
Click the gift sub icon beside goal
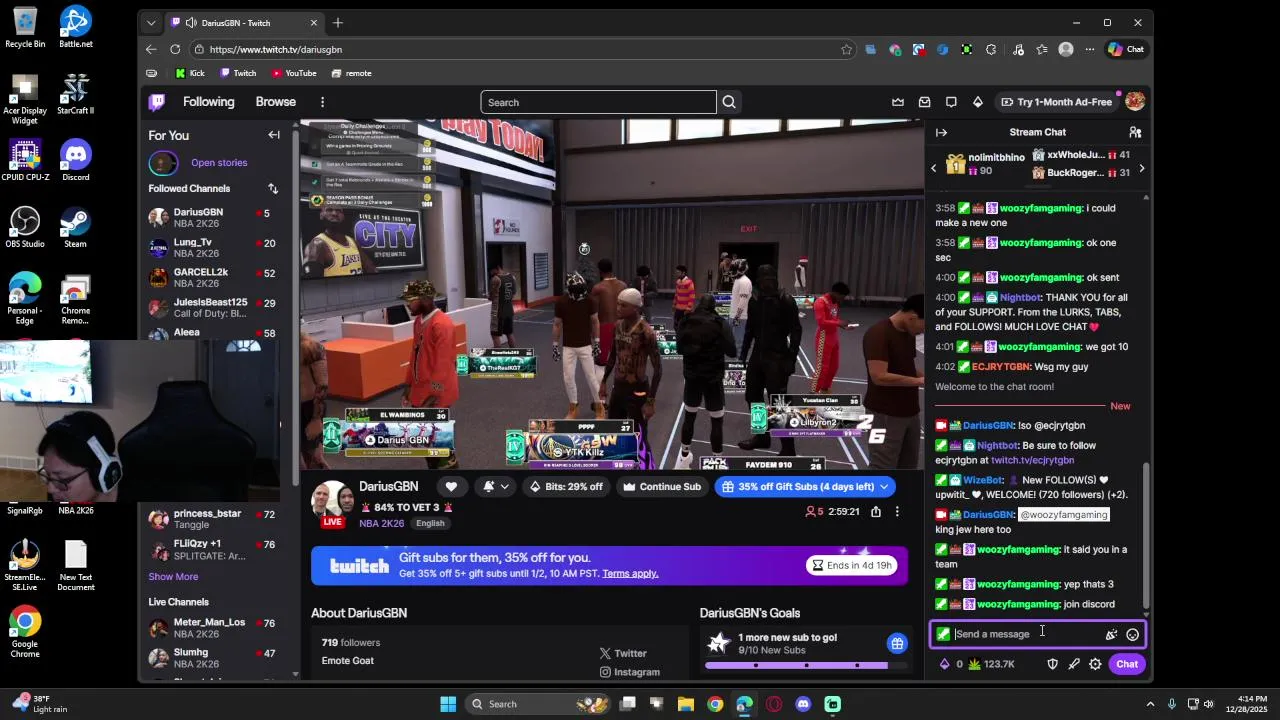pos(897,644)
